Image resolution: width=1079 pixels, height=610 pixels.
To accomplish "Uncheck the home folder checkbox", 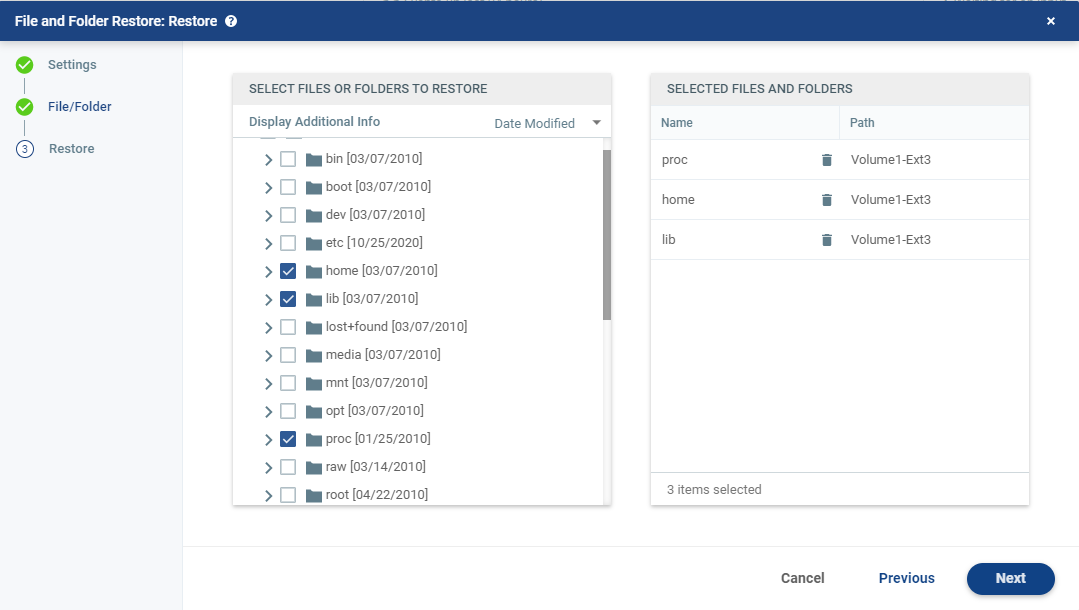I will point(288,271).
